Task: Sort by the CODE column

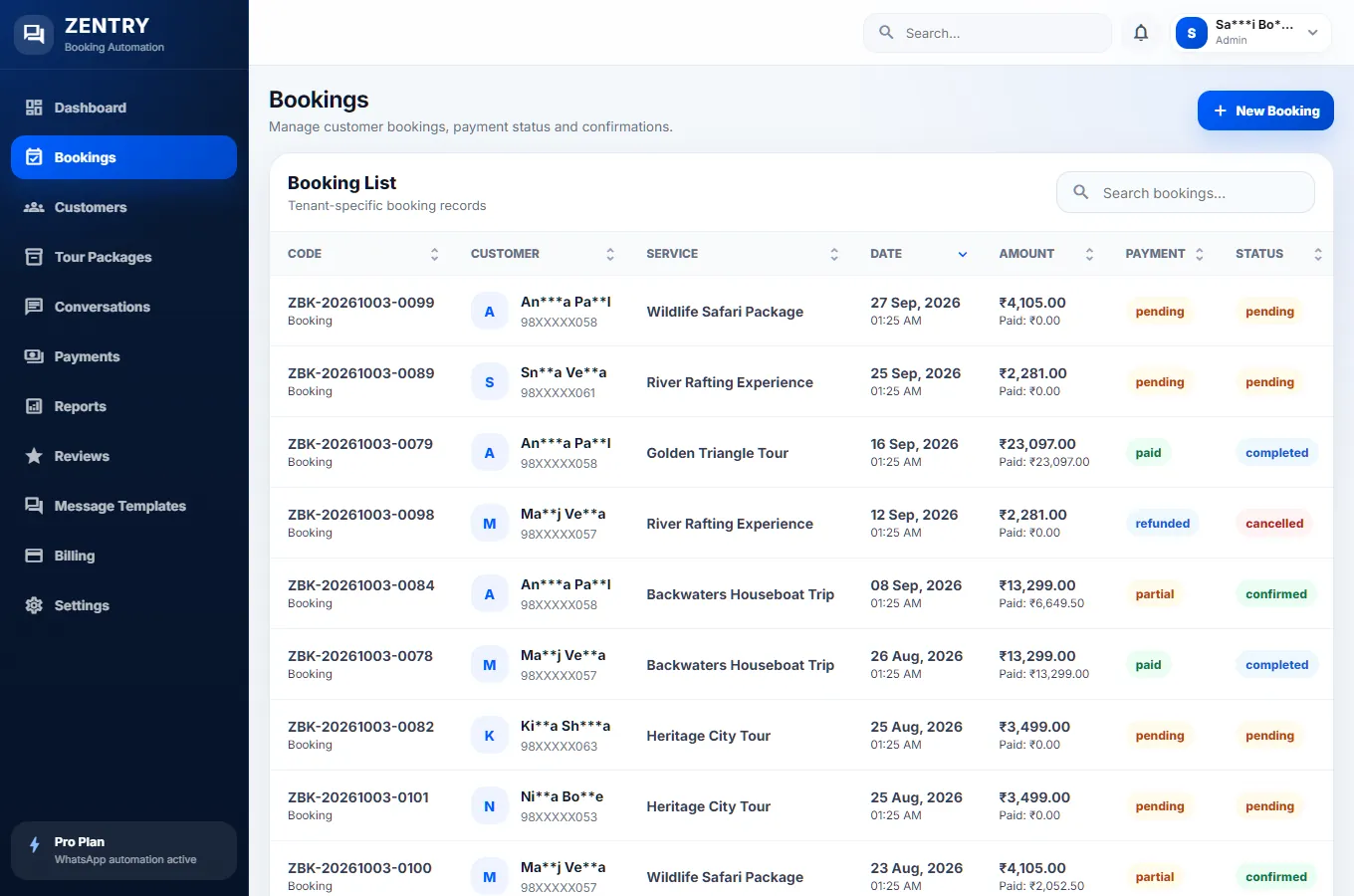Action: click(x=434, y=254)
